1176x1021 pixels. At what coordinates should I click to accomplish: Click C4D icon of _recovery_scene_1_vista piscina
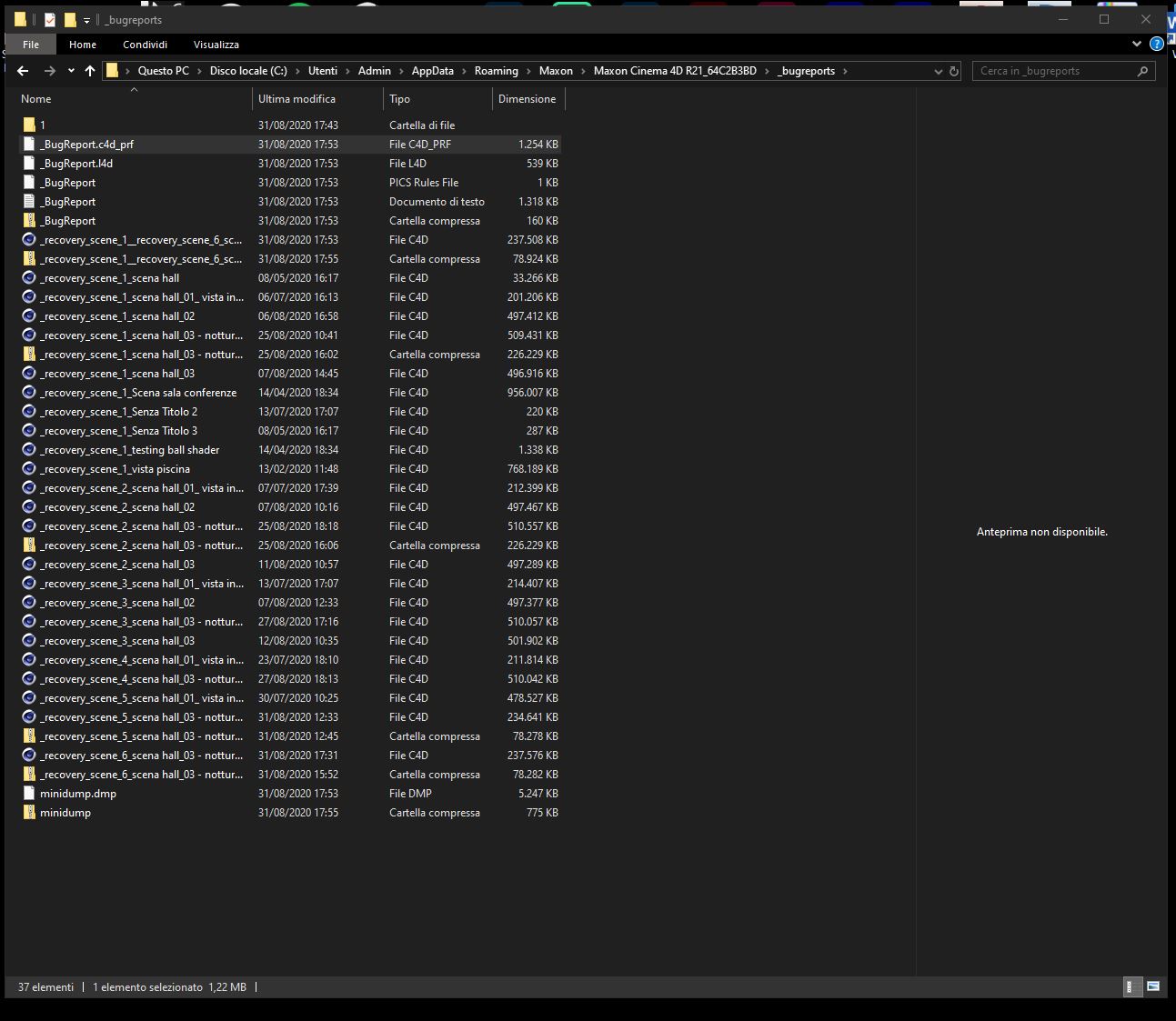tap(29, 468)
